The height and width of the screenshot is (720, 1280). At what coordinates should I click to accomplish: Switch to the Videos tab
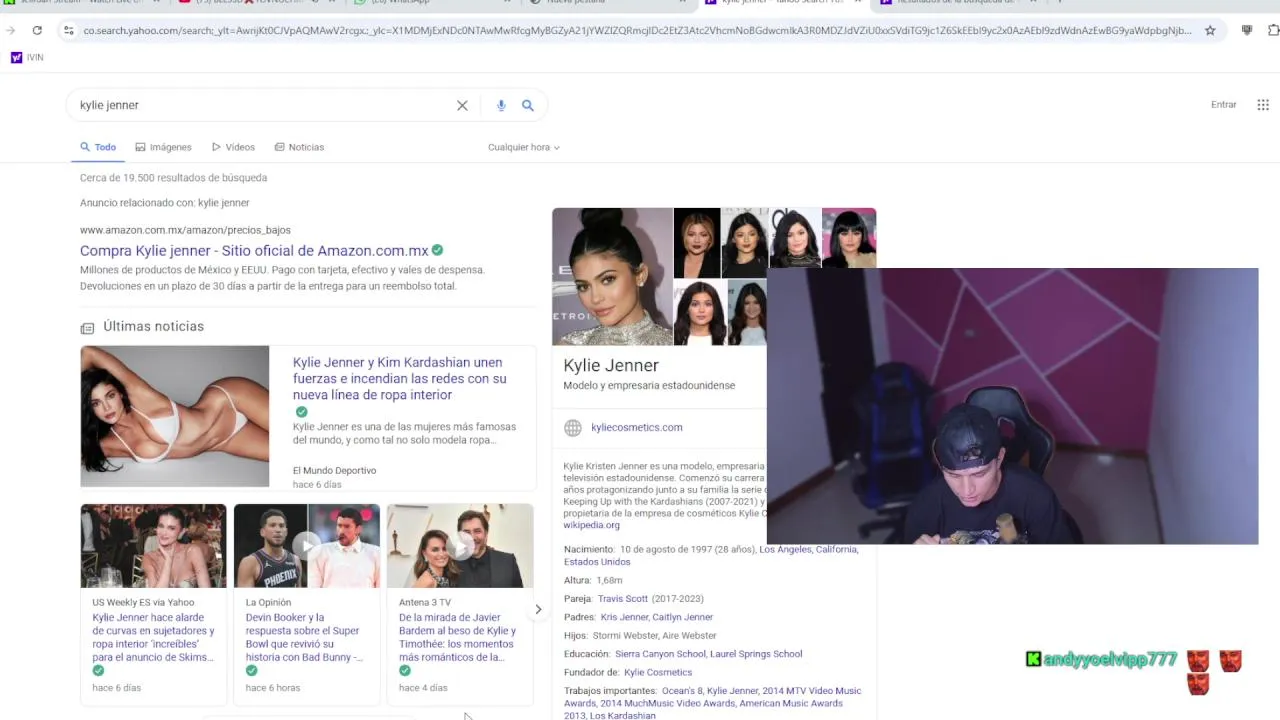tap(233, 147)
